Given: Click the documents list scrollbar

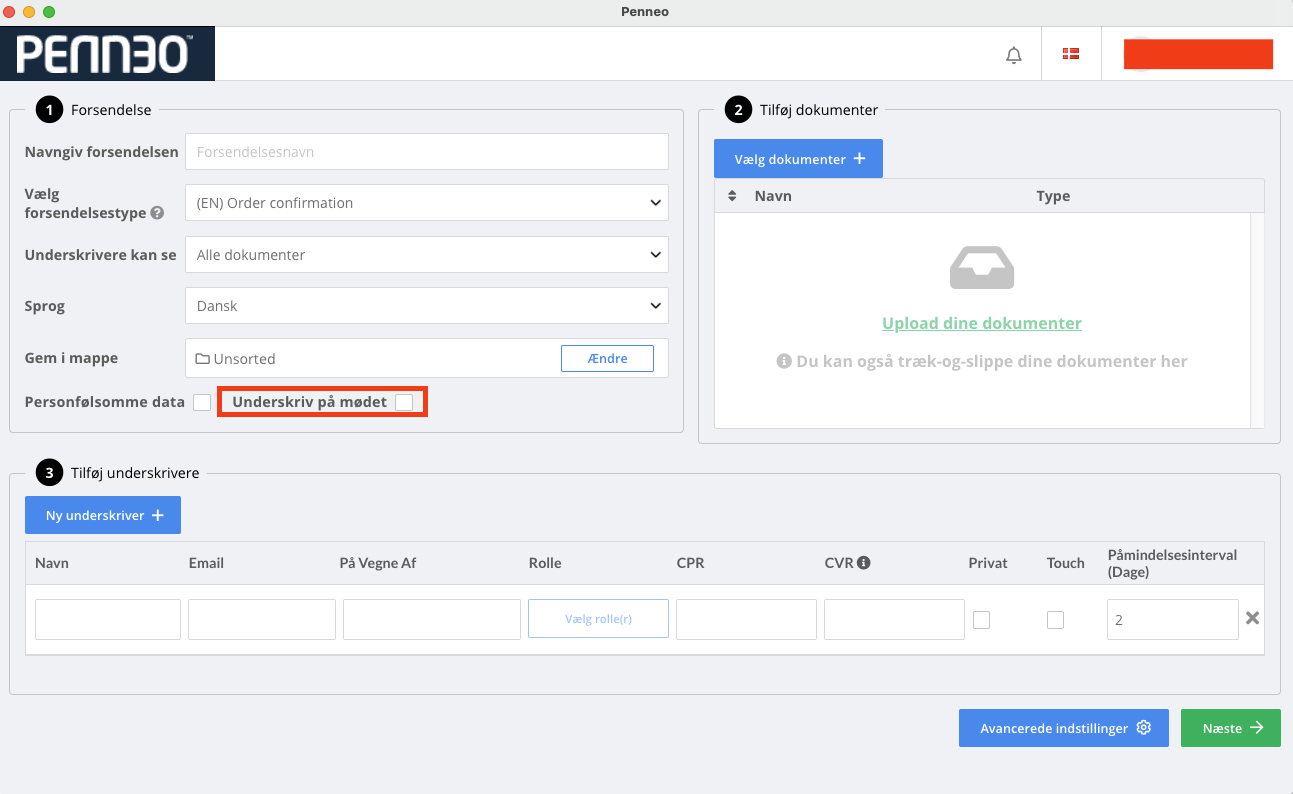Looking at the screenshot, I should pyautogui.click(x=1257, y=320).
